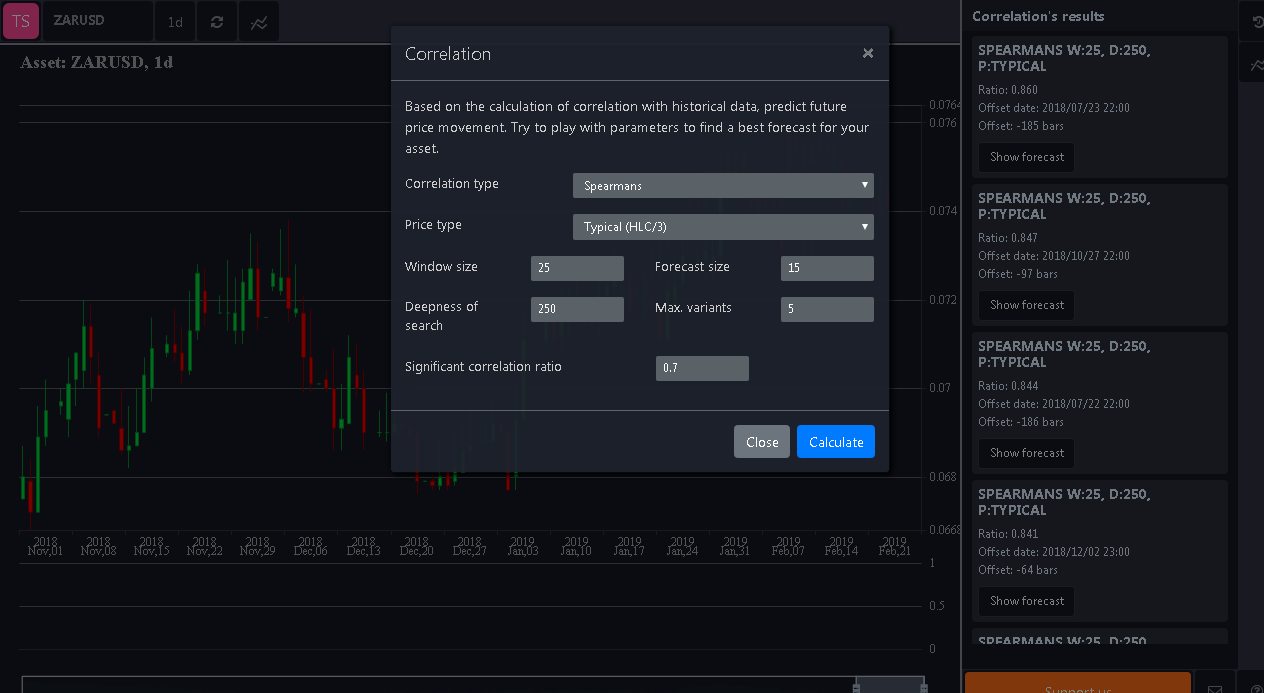Viewport: 1264px width, 693px height.
Task: Close the Correlation dialog with X
Action: click(x=868, y=53)
